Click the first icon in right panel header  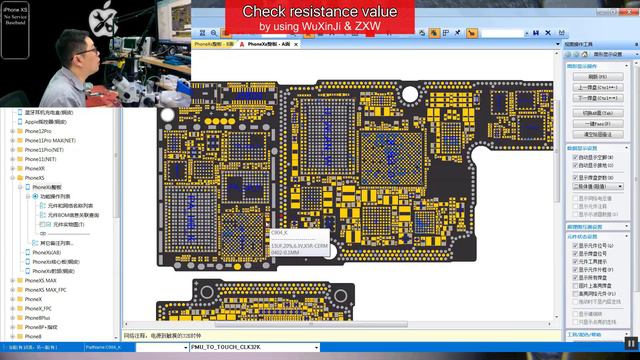569,54
